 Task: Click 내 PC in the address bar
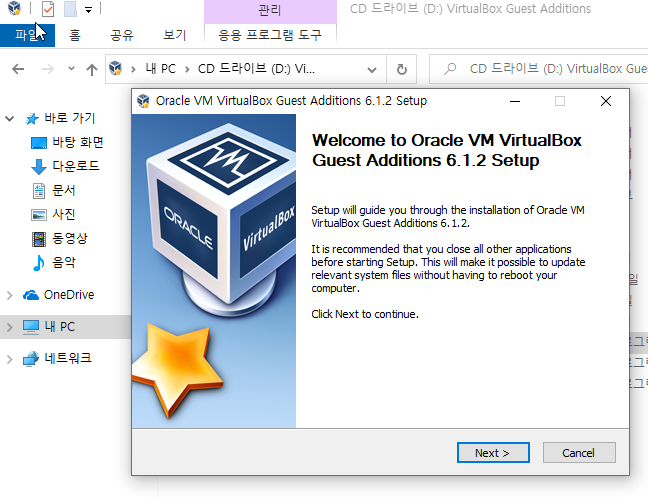(161, 69)
